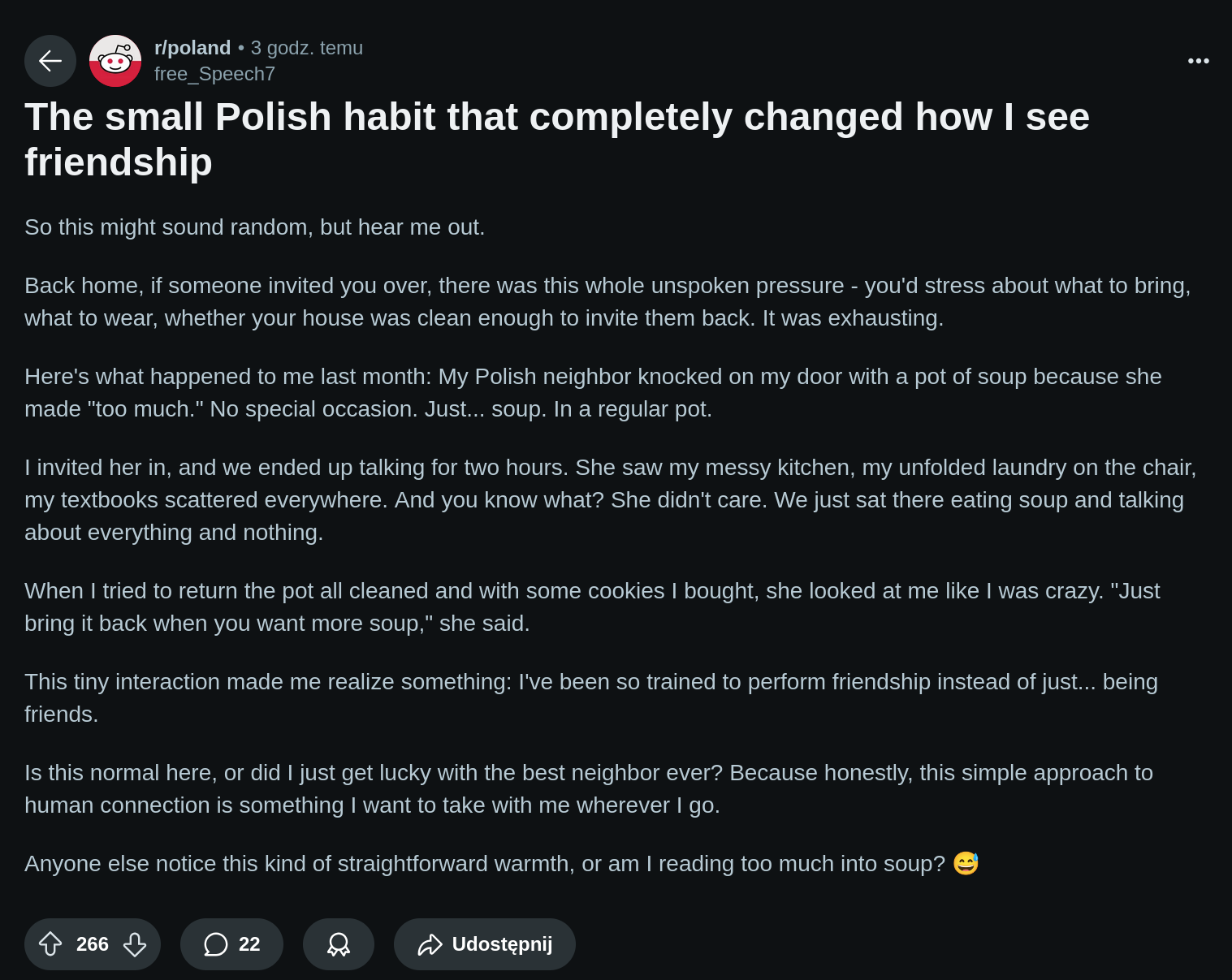This screenshot has width=1232, height=980.
Task: Click the paragraph about the pot of soup
Action: (593, 392)
